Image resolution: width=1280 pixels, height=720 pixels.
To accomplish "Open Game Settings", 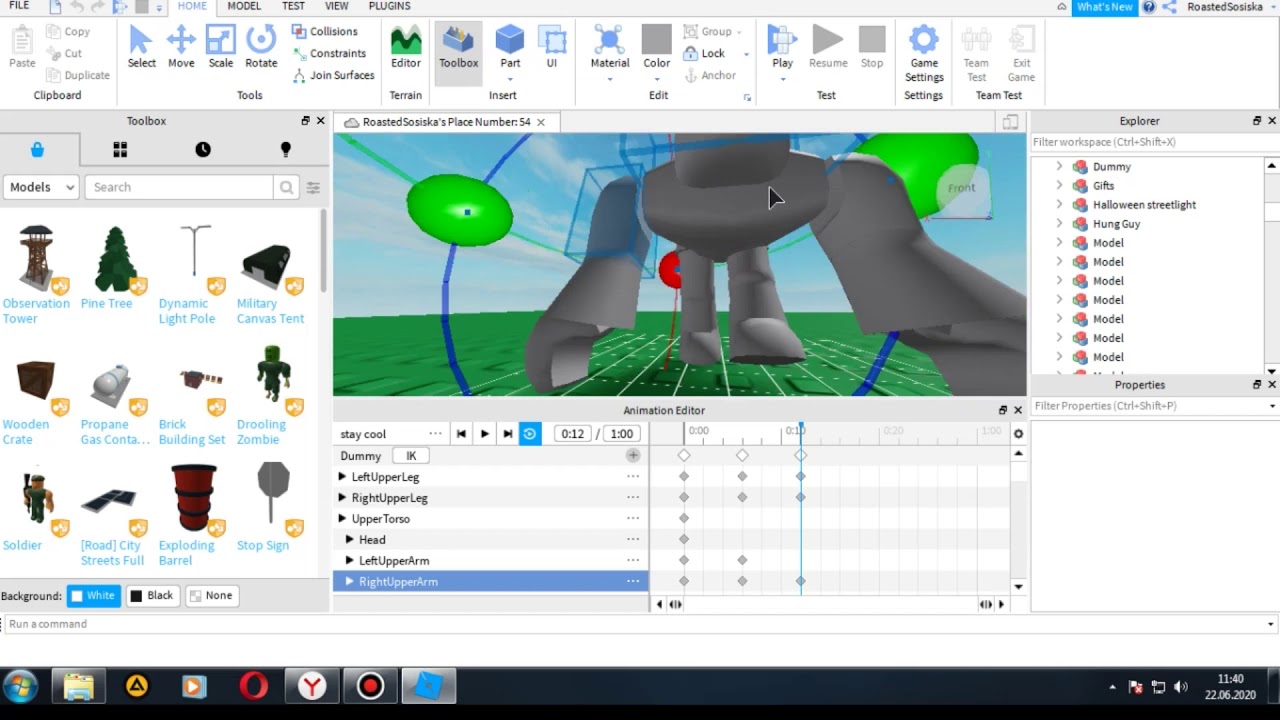I will (924, 54).
